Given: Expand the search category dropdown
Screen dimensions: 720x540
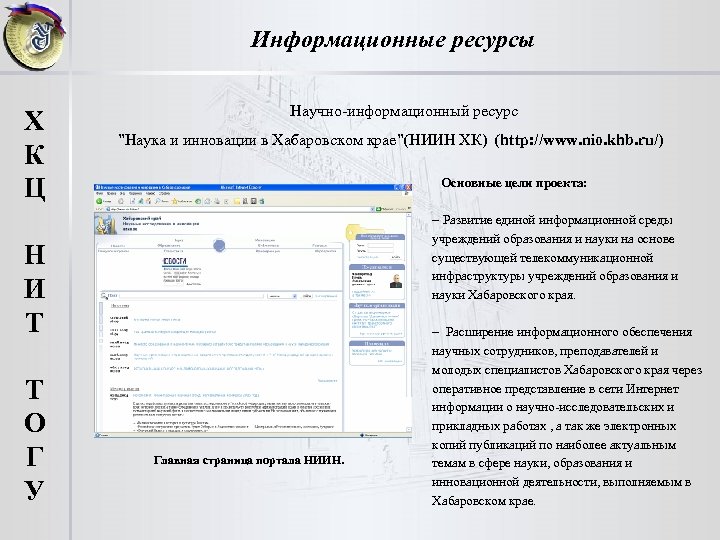Looking at the screenshot, I should pyautogui.click(x=294, y=296).
